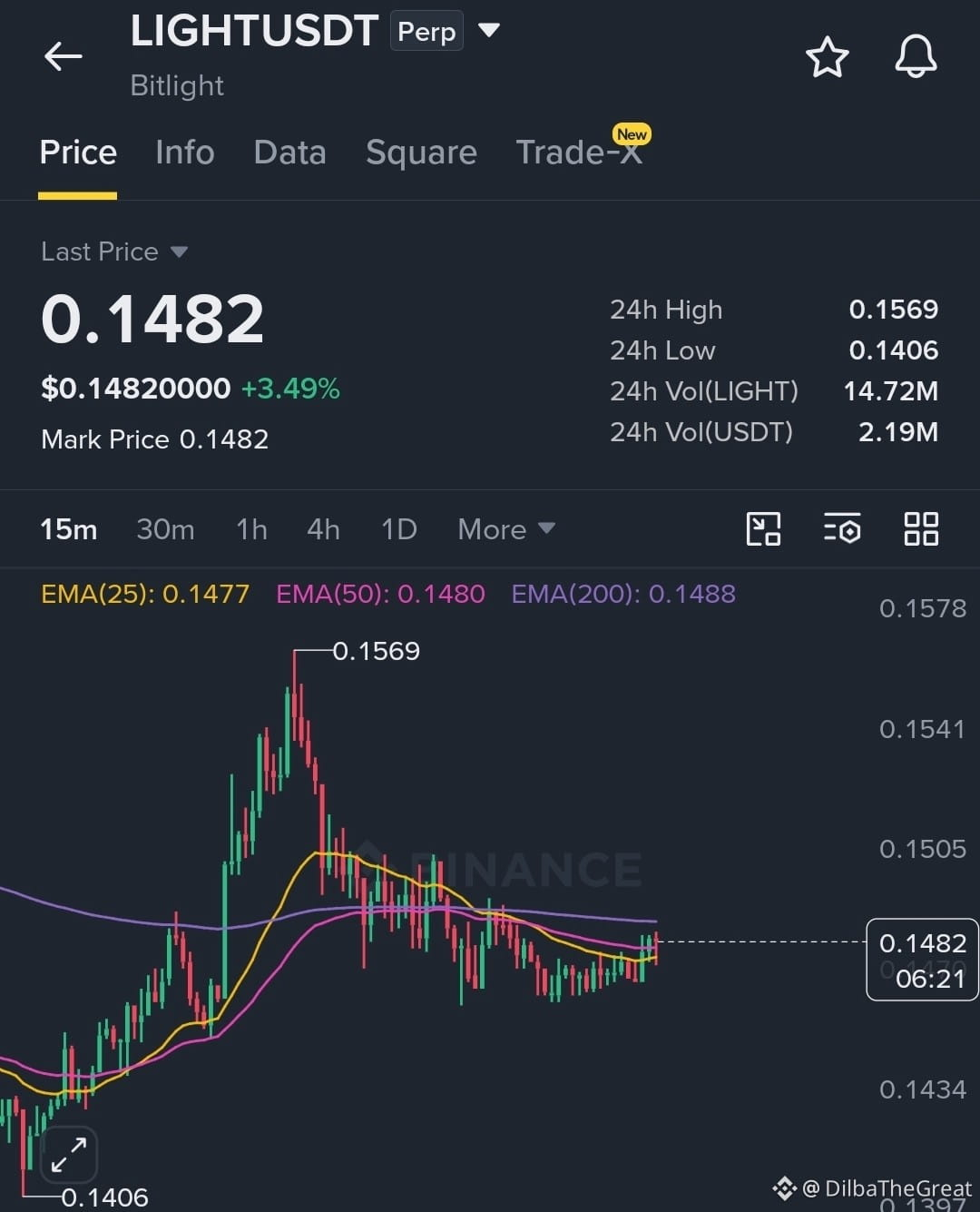
Task: Tap the 0.1541 price axis label
Action: coord(922,729)
